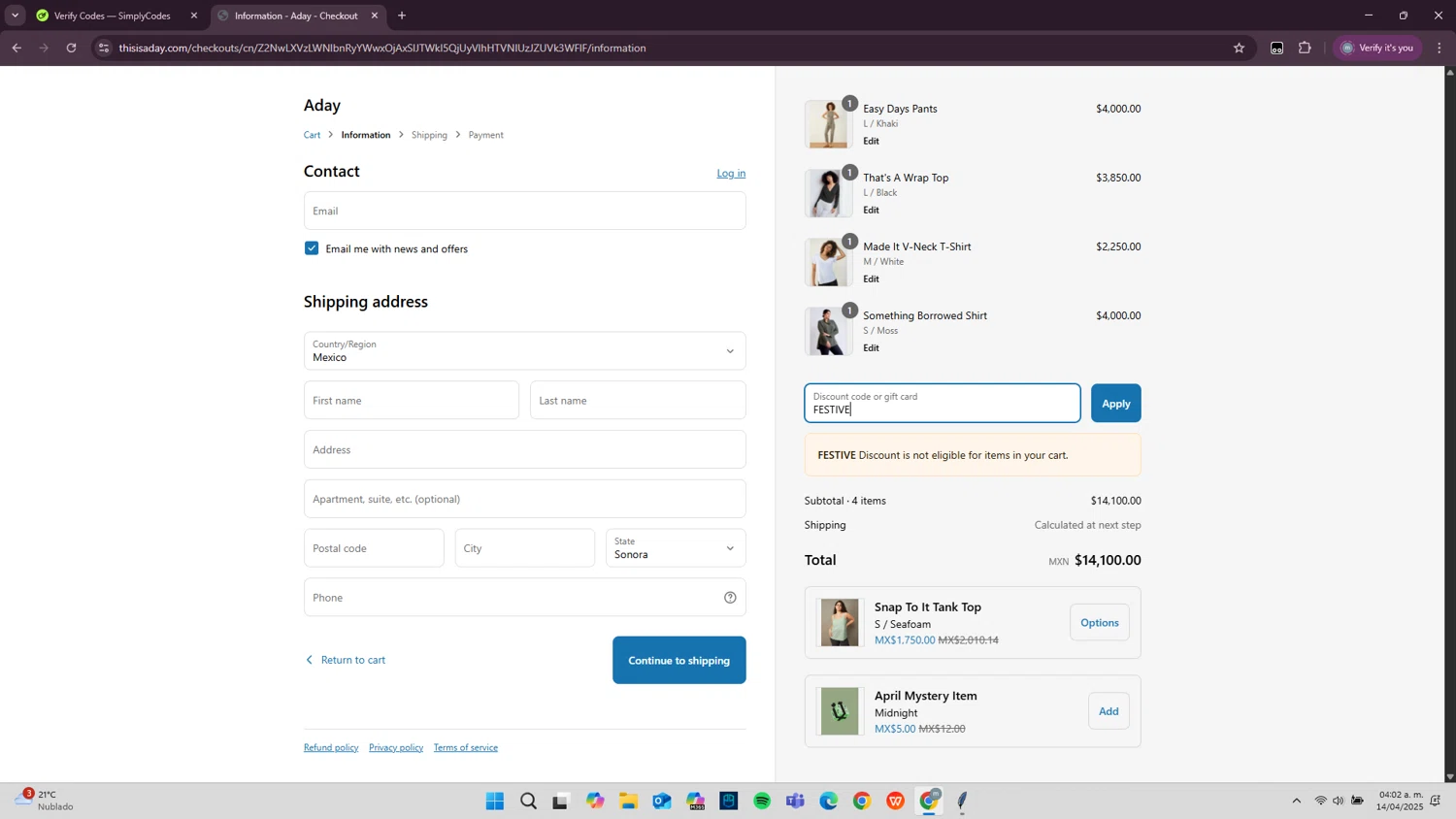Select the Information breadcrumb step
Viewport: 1456px width, 819px height.
366,135
